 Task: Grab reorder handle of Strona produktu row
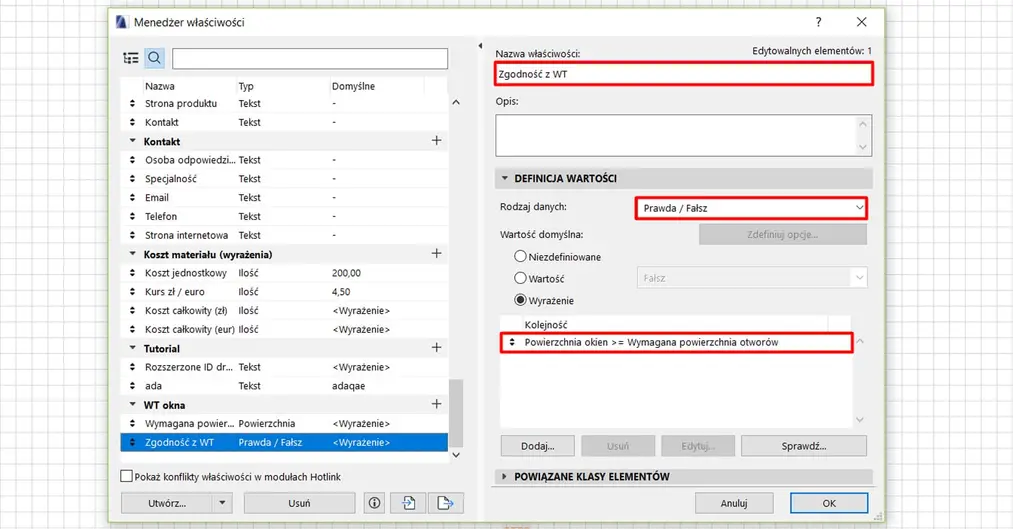pyautogui.click(x=132, y=103)
